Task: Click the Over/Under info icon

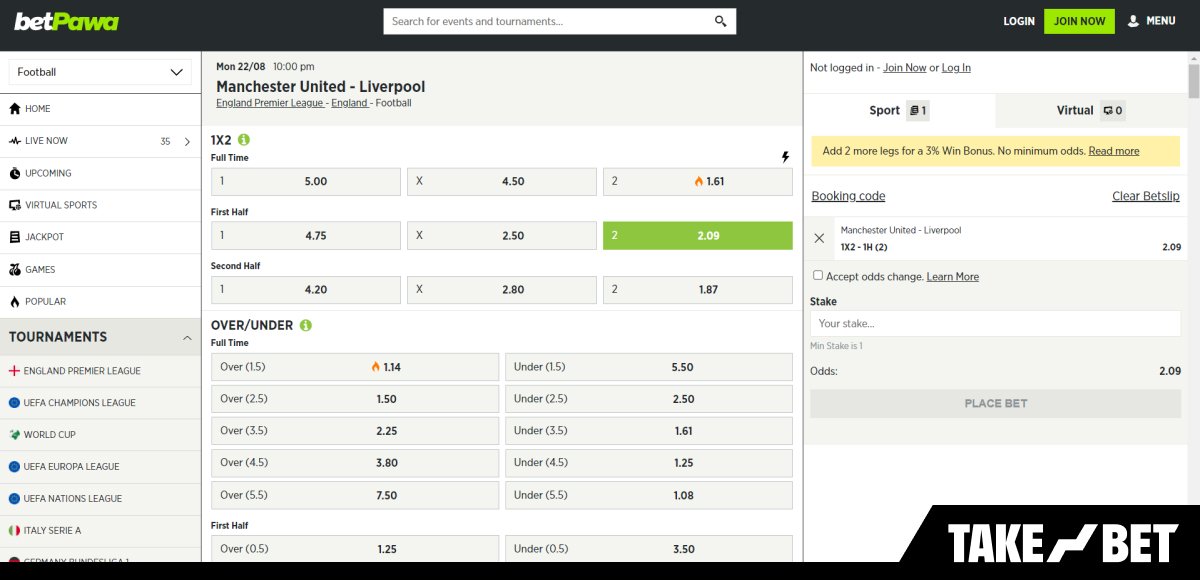Action: [306, 325]
